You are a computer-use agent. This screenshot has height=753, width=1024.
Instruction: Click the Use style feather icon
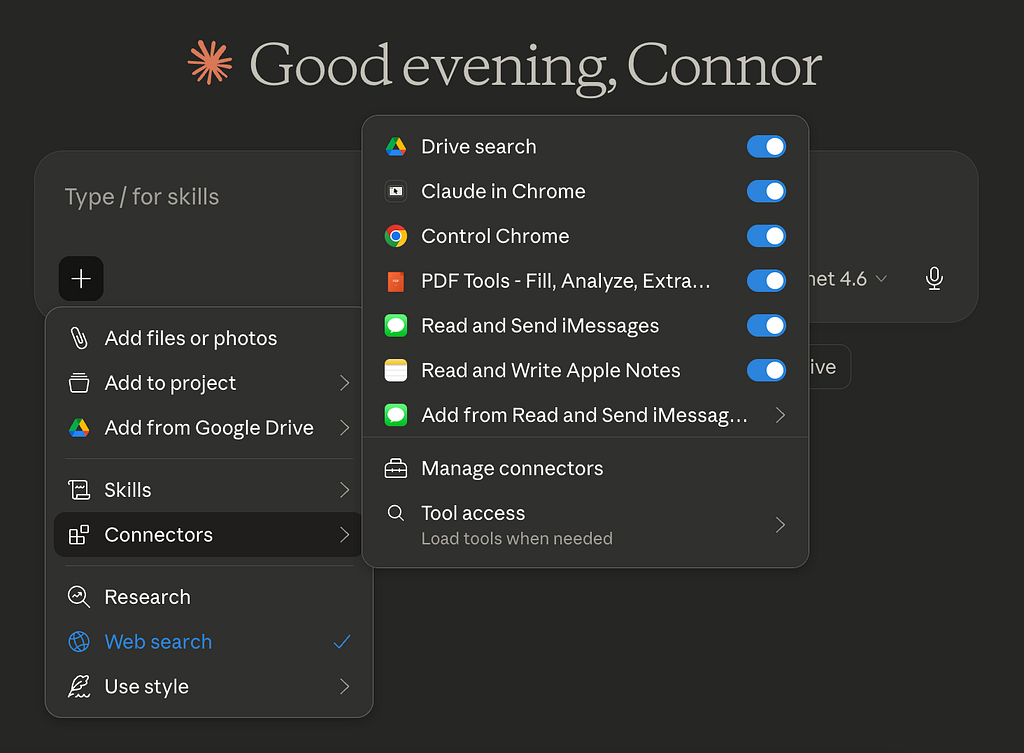[79, 686]
